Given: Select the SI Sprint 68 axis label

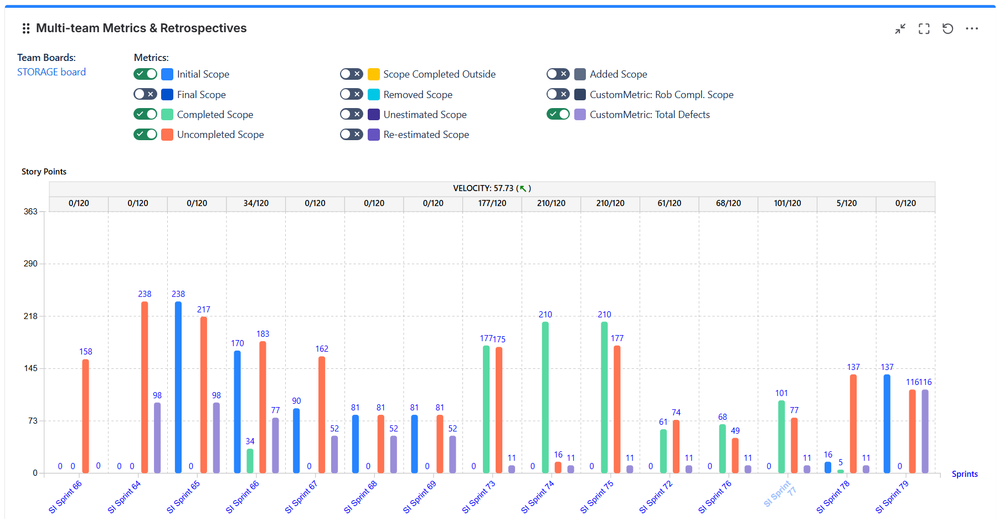Looking at the screenshot, I should pyautogui.click(x=361, y=497).
